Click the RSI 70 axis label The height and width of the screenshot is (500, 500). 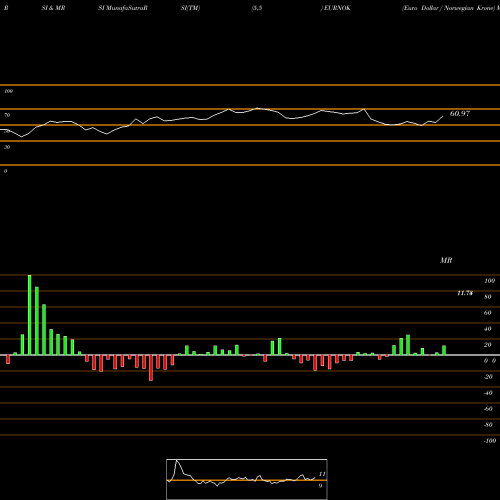tap(7, 115)
